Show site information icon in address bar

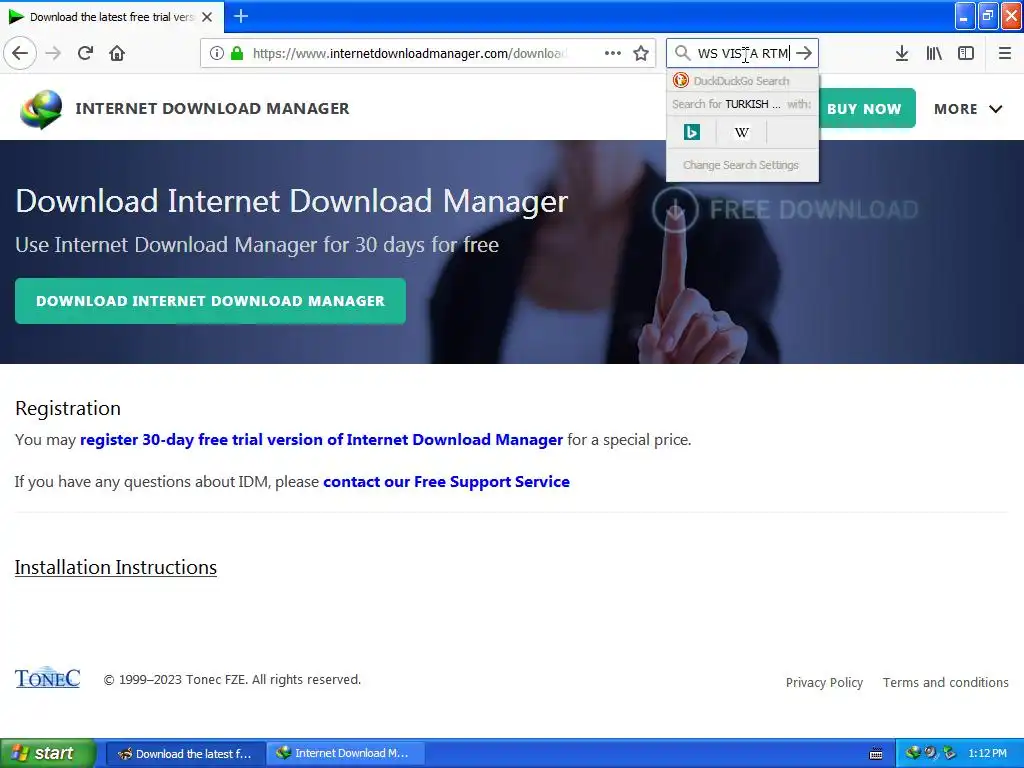click(217, 53)
